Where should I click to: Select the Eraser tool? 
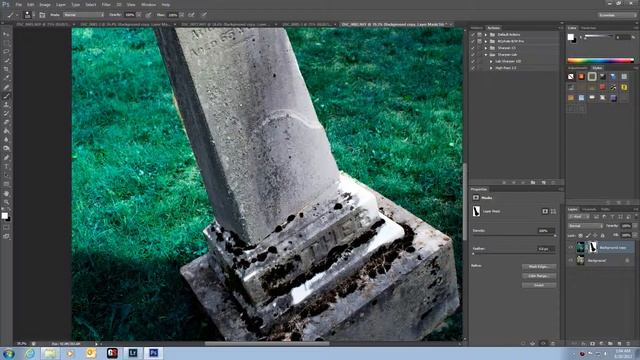tap(6, 122)
